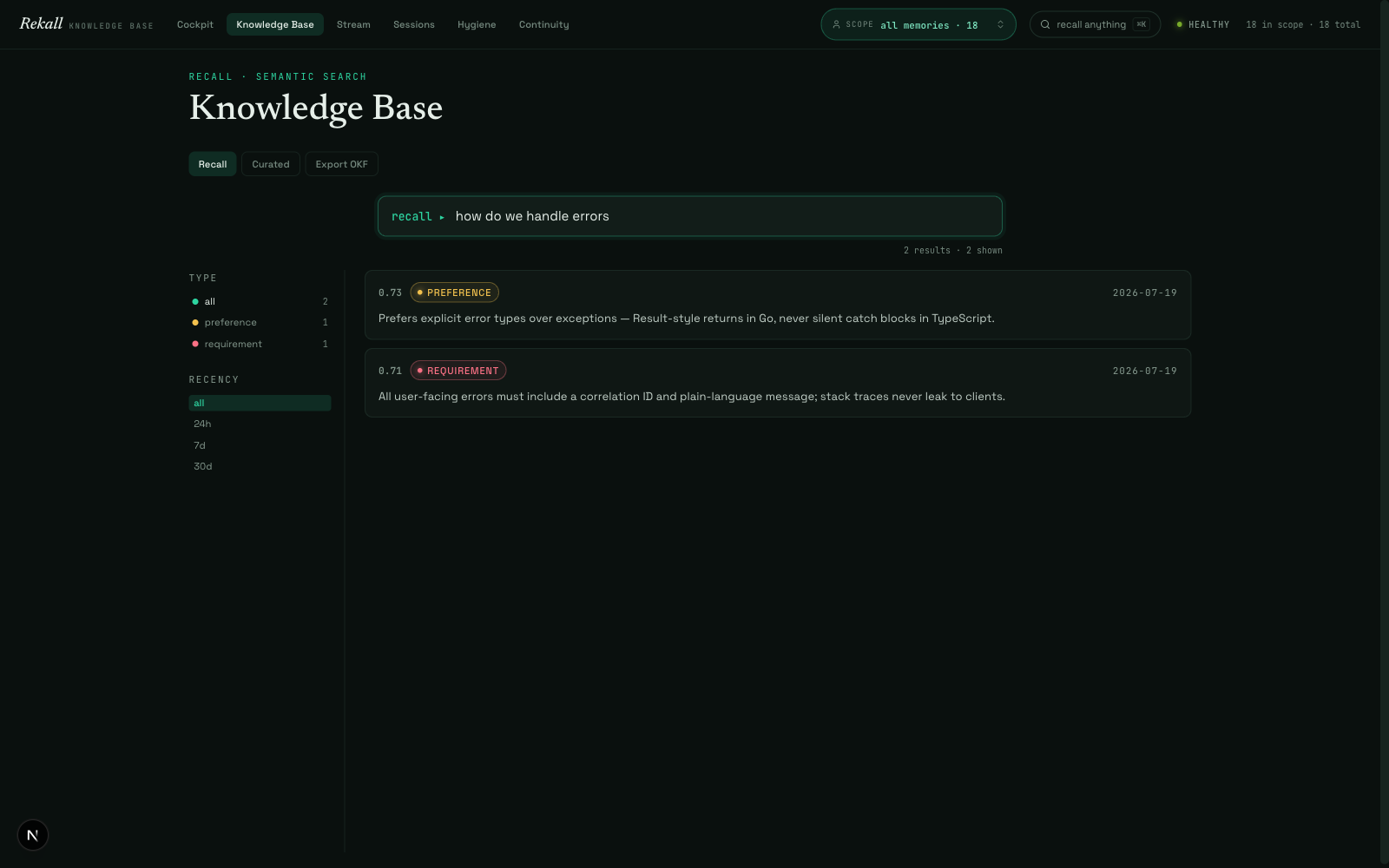Set recency filter to 30d
This screenshot has width=1389, height=868.
pyautogui.click(x=260, y=466)
